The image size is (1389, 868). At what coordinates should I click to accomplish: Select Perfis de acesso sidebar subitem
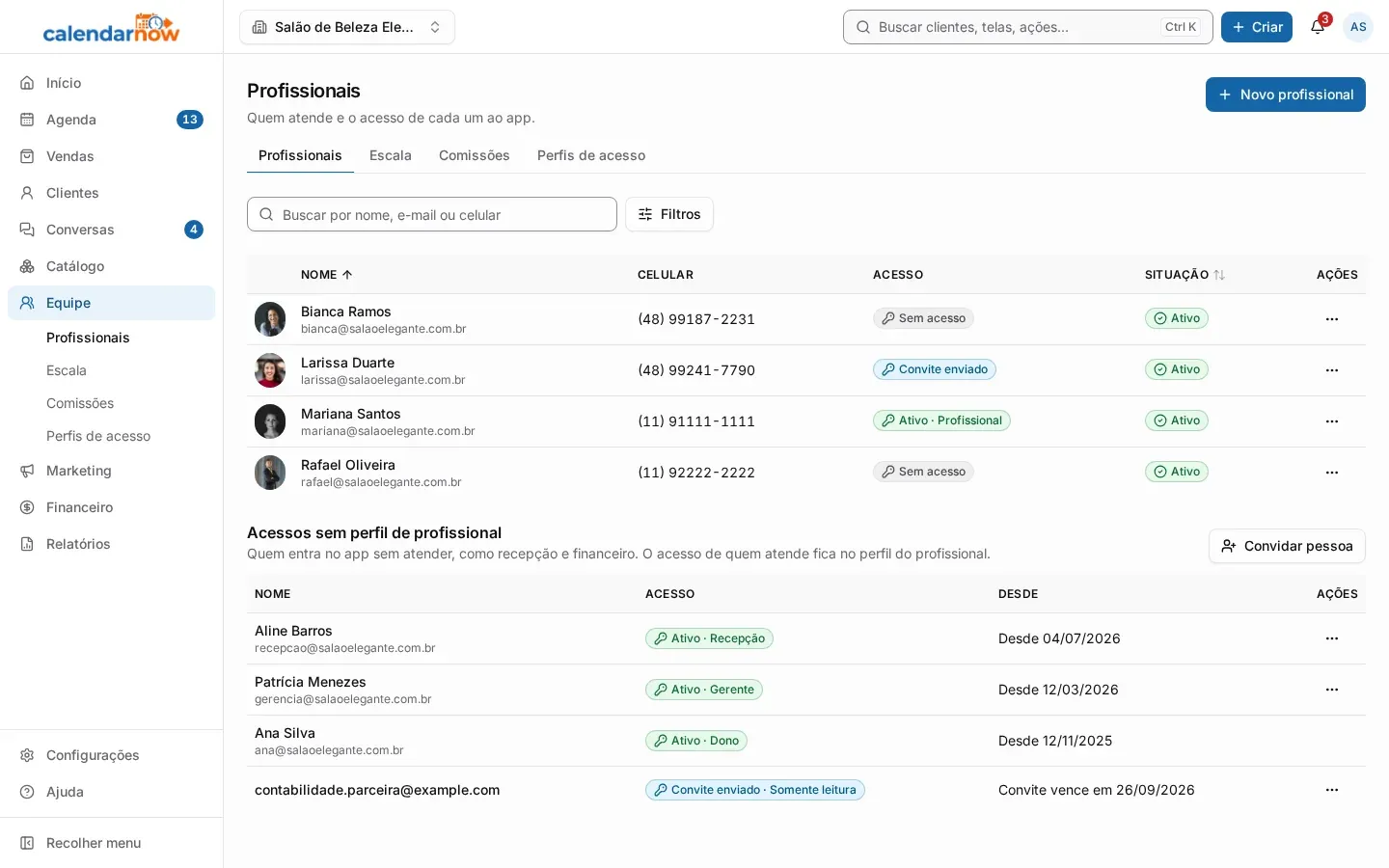[98, 436]
